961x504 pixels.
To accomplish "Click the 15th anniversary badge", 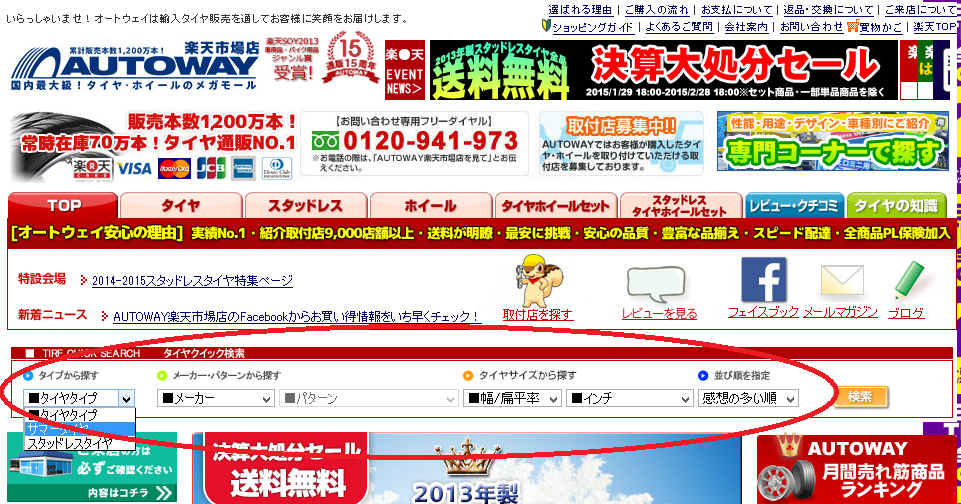I will click(350, 58).
